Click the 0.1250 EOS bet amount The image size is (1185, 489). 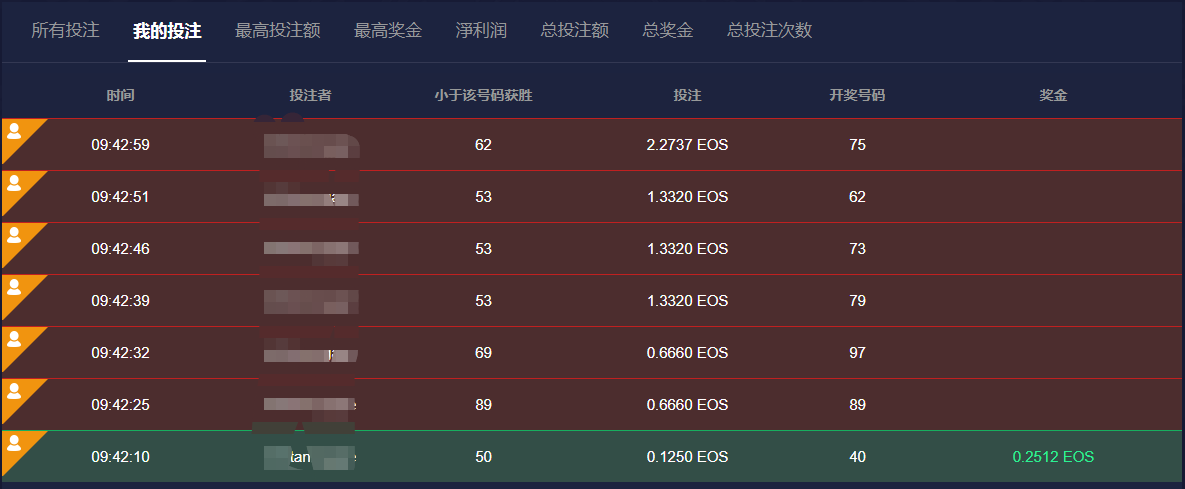[x=688, y=457]
